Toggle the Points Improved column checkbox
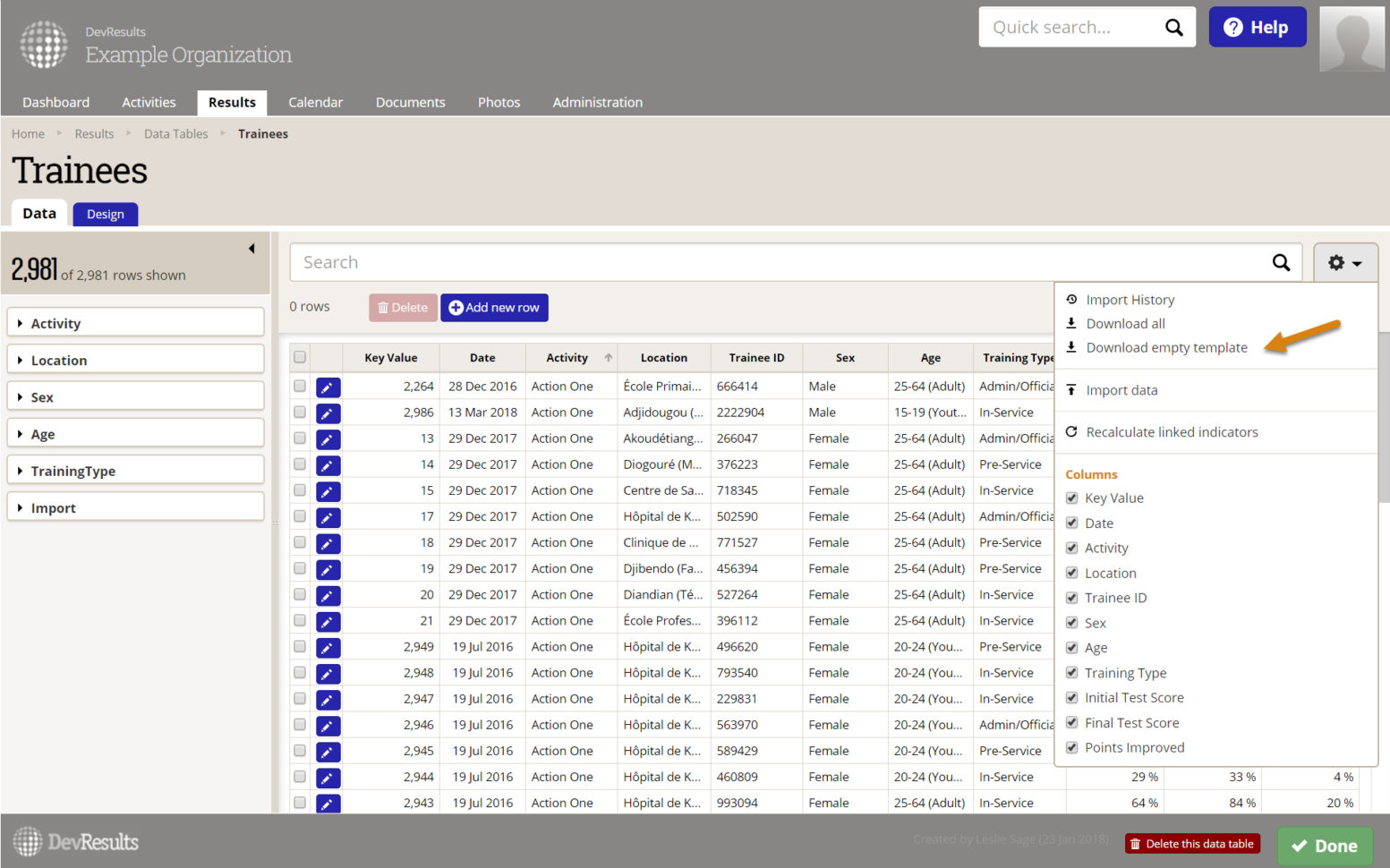The width and height of the screenshot is (1390, 868). click(x=1071, y=747)
